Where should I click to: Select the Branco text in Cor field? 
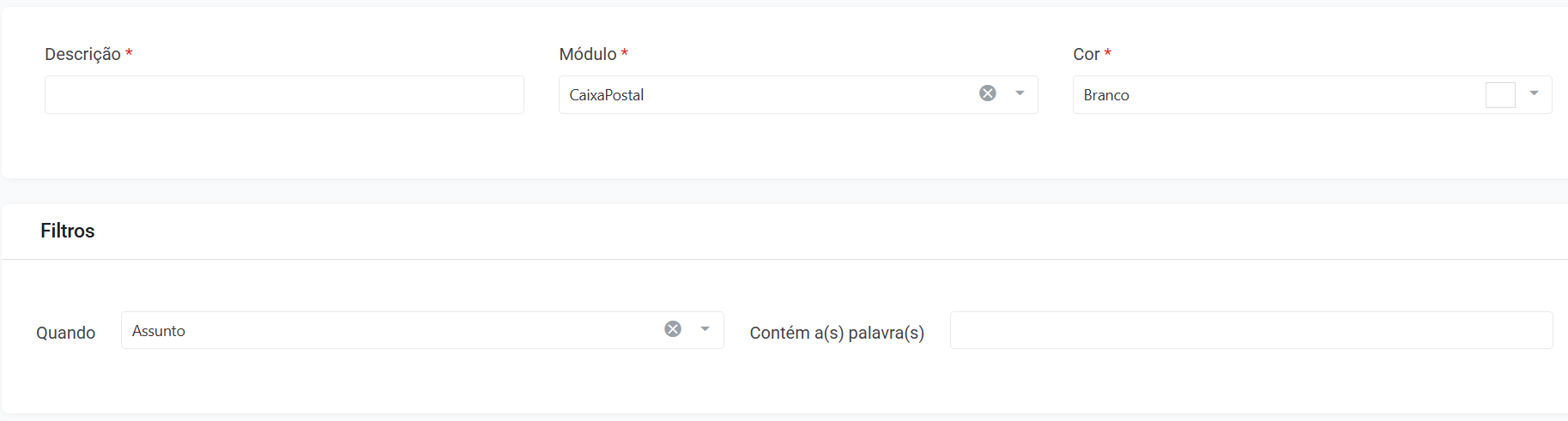pos(1106,95)
